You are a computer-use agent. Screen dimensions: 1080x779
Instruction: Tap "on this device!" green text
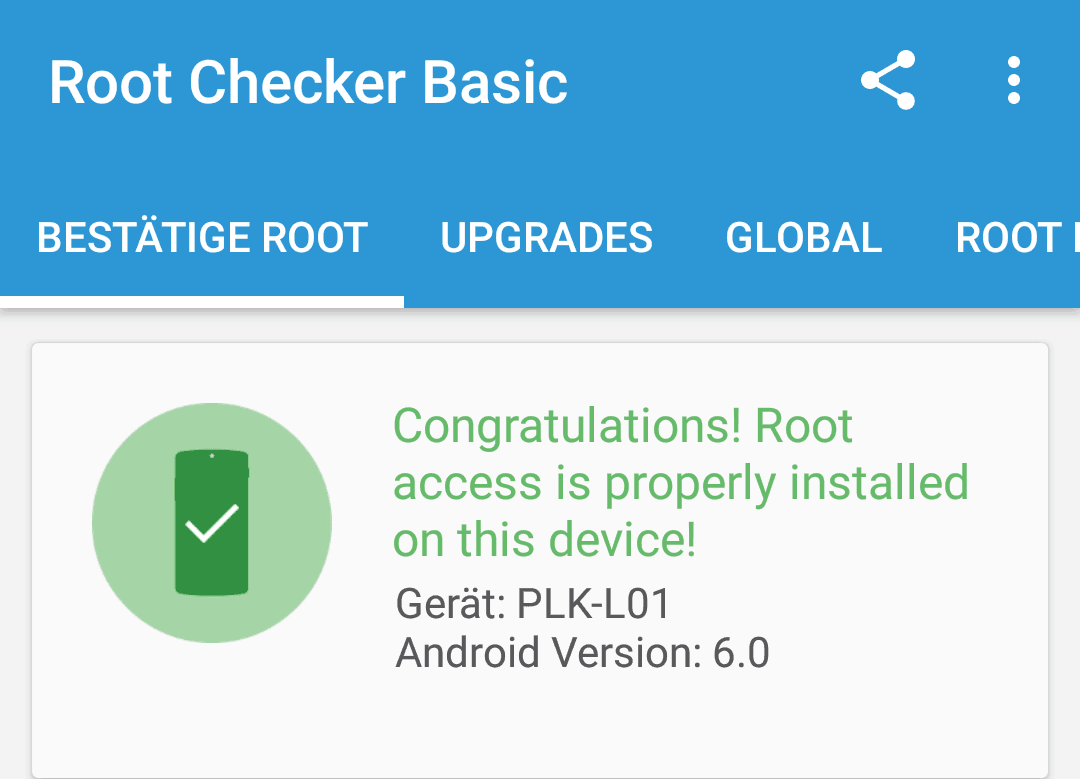(x=544, y=539)
